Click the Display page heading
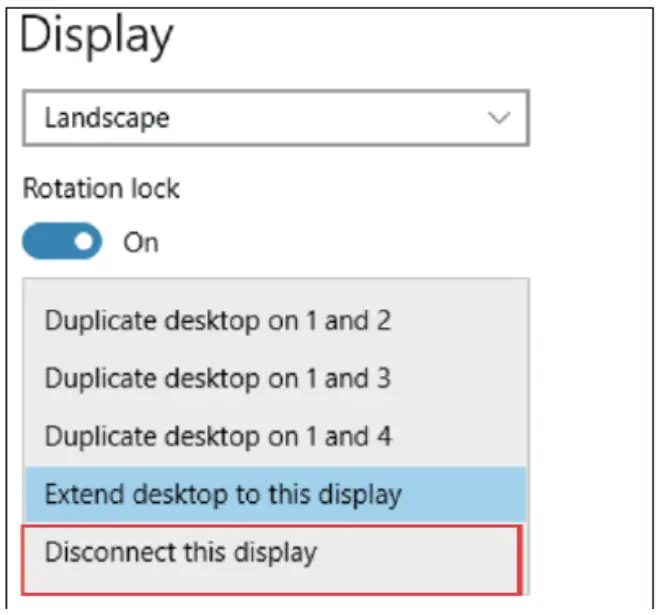 click(x=97, y=37)
